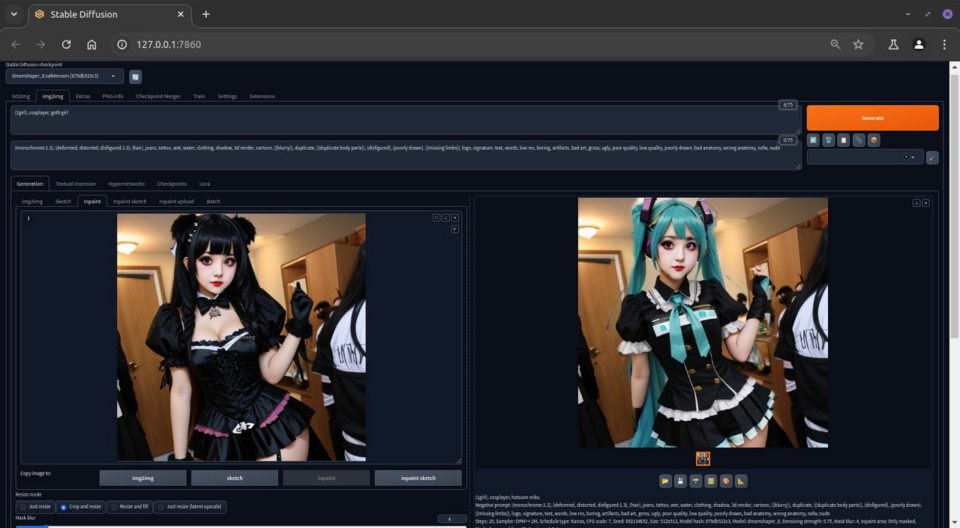The width and height of the screenshot is (960, 528).
Task: Clear the prompt with the trash icon
Action: [x=828, y=140]
